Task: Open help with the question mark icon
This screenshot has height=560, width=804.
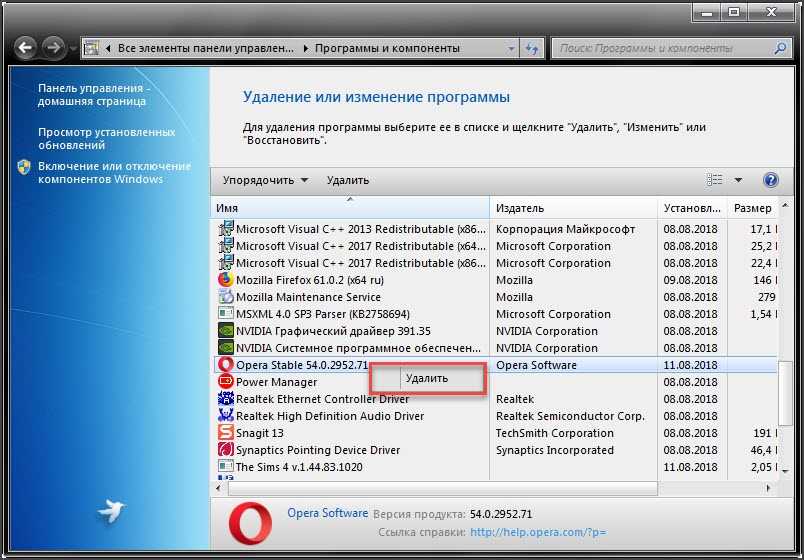Action: click(770, 180)
